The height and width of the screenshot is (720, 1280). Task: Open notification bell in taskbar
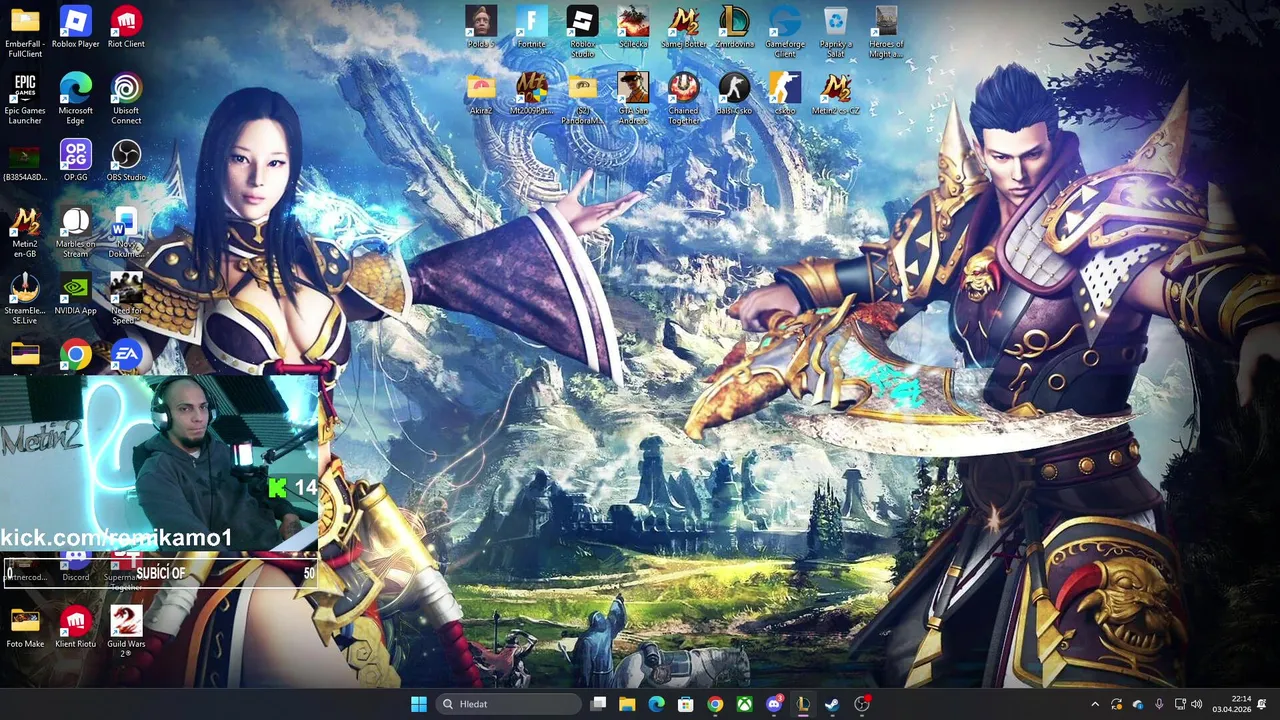1262,704
